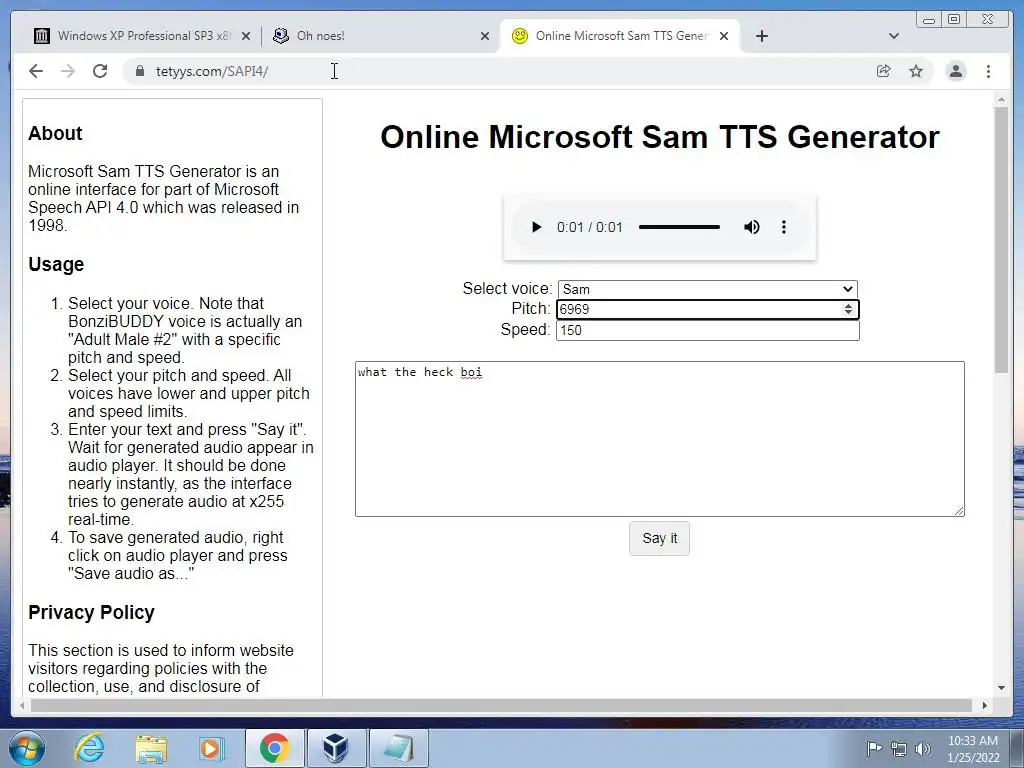Click the "Privacy Policy" heading
Screen dimensions: 1024x768
(x=91, y=613)
